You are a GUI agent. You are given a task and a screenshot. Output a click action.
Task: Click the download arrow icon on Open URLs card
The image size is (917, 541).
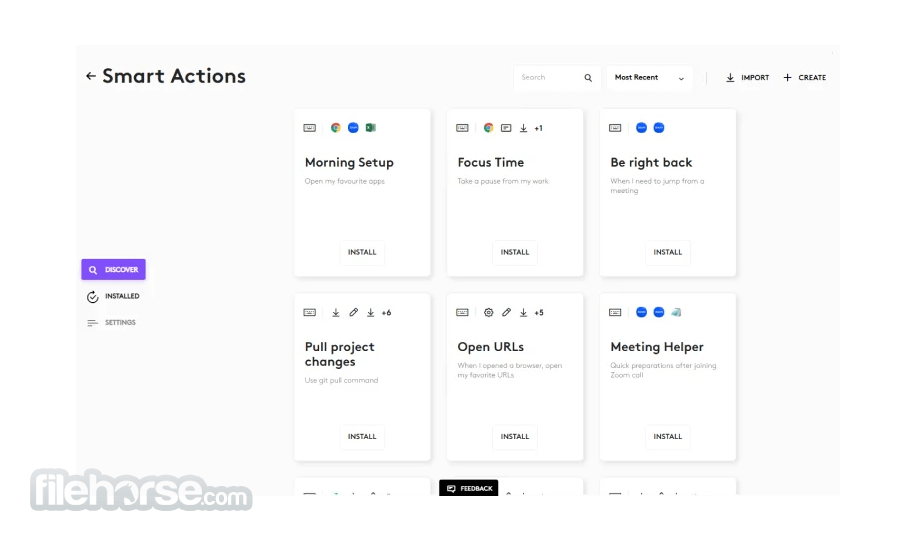pos(523,312)
